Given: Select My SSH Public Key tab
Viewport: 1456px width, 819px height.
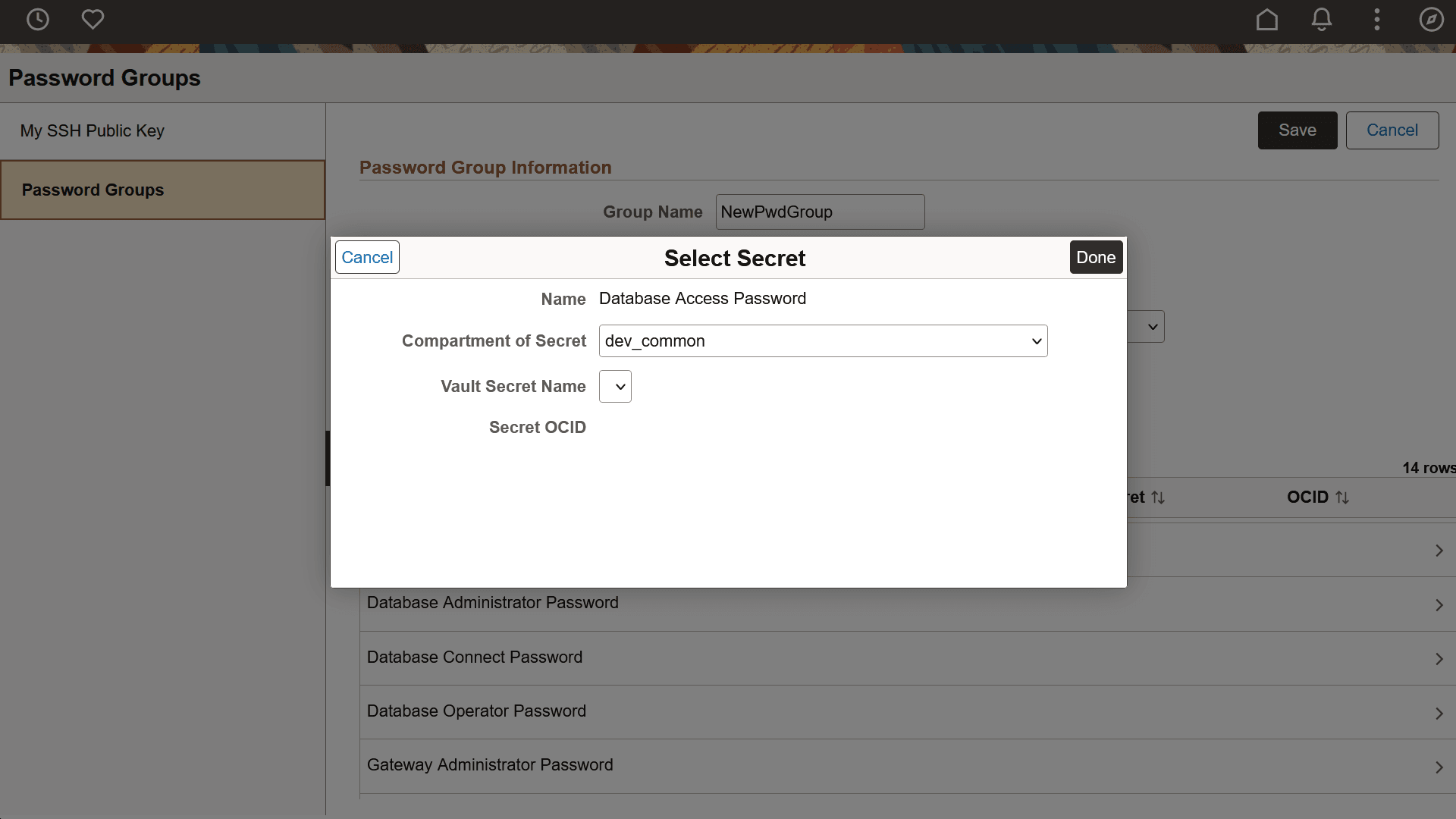Looking at the screenshot, I should [92, 130].
